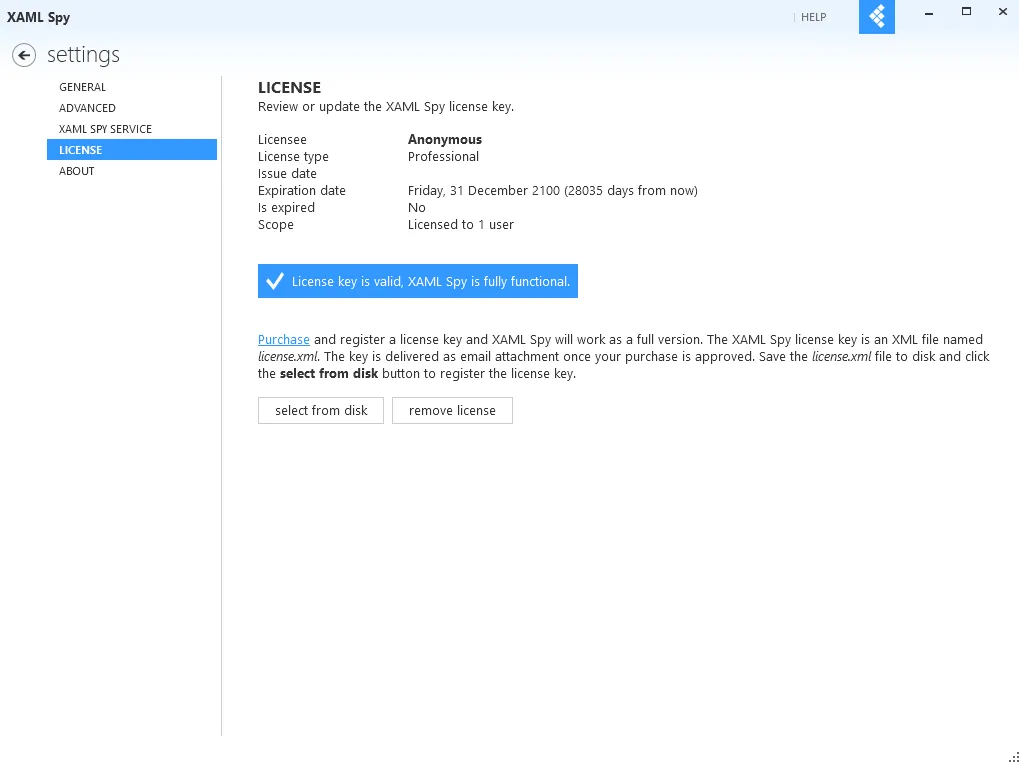Click the white checkmark in the valid banner

(x=275, y=281)
